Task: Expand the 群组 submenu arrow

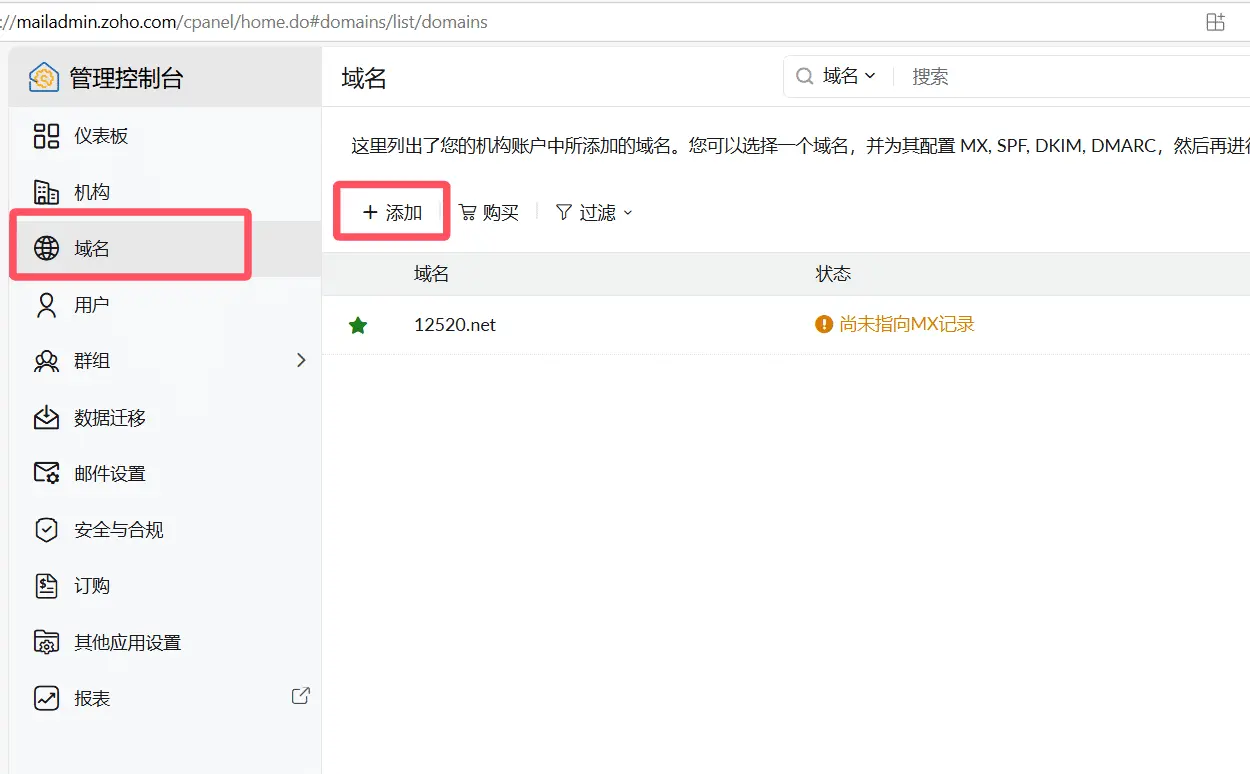Action: [x=301, y=360]
